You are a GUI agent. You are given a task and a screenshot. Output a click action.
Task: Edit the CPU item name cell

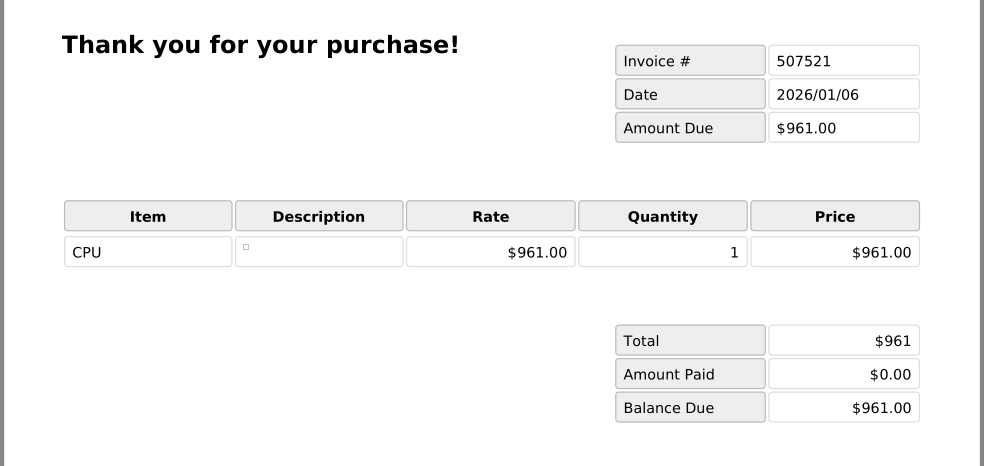[x=148, y=252]
